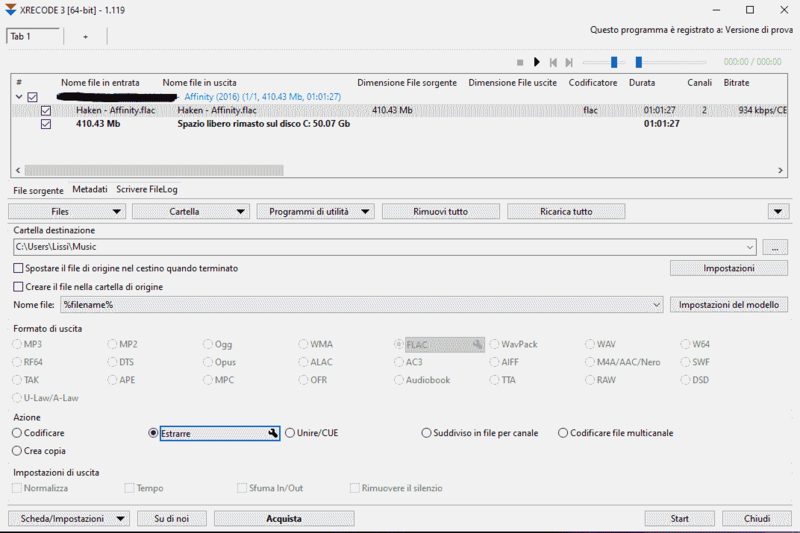Browse destination folder with the ... button
The image size is (800, 533).
775,247
